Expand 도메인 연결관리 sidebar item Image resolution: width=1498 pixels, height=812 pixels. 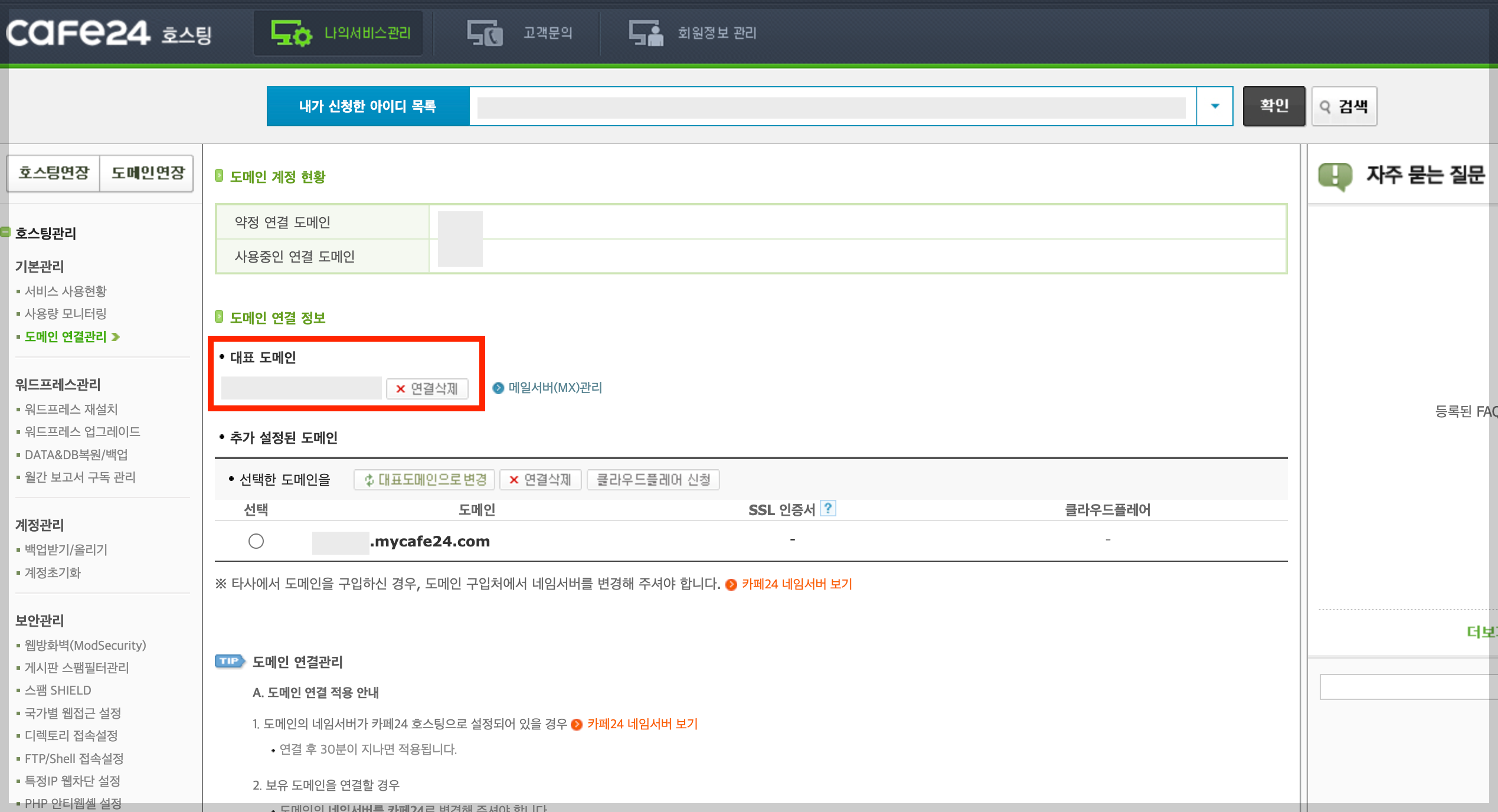tap(66, 336)
